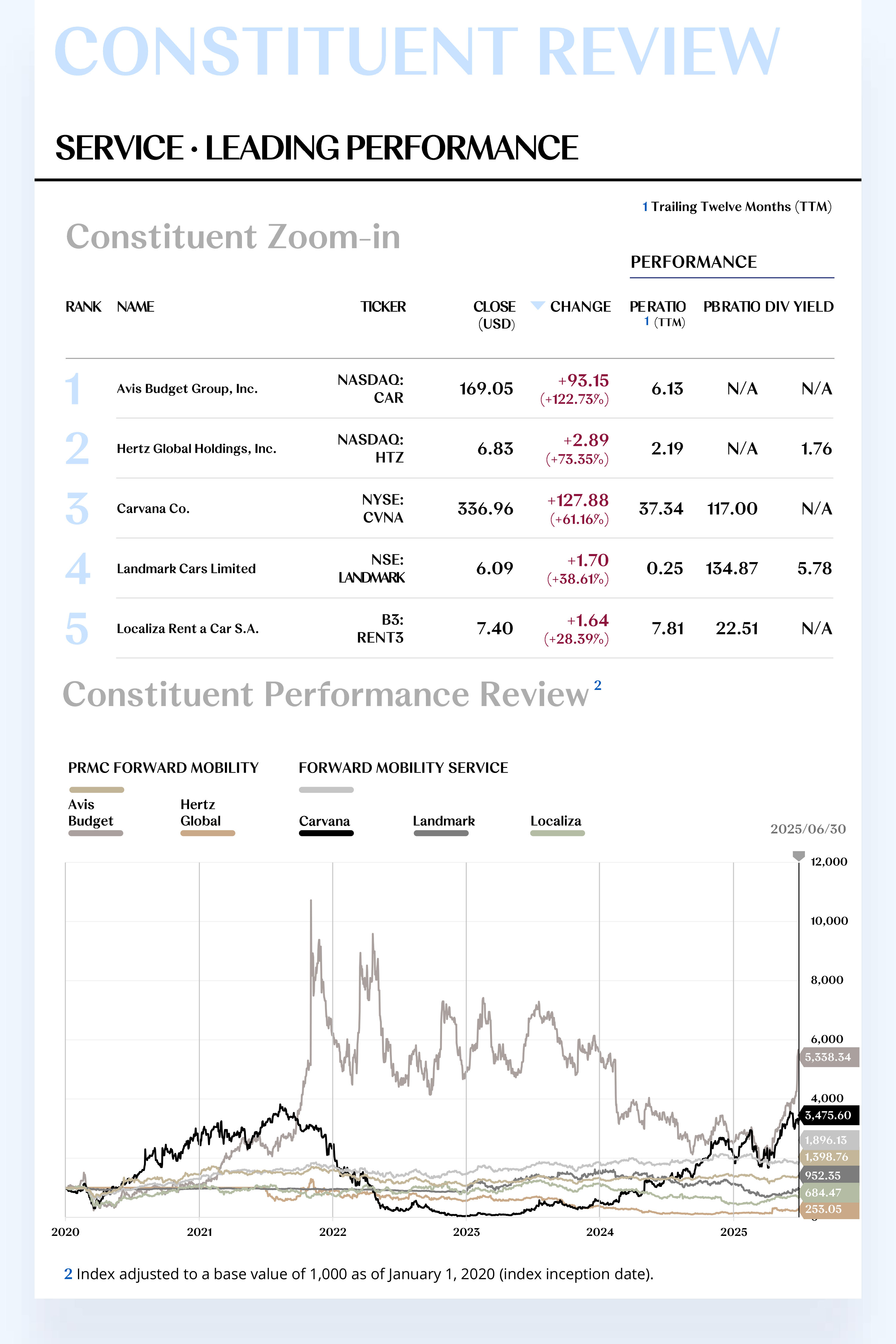This screenshot has height=1344, width=896.
Task: Toggle the Carvana legend swatch
Action: pyautogui.click(x=326, y=833)
